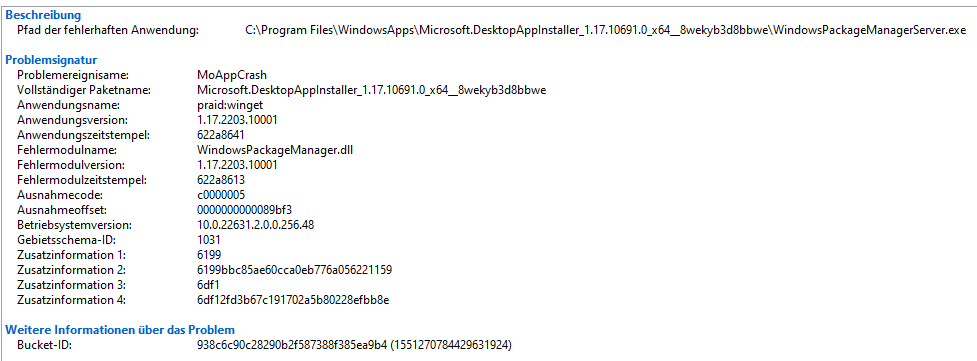The height and width of the screenshot is (361, 977).
Task: Click the Zusatzinformation 3 value 6df1
Action: tap(208, 285)
